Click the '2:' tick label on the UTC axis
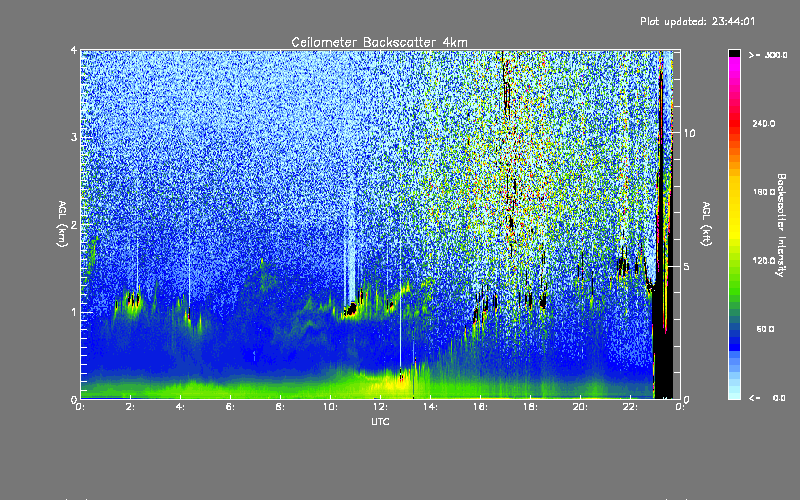Image resolution: width=800 pixels, height=500 pixels. pyautogui.click(x=131, y=407)
